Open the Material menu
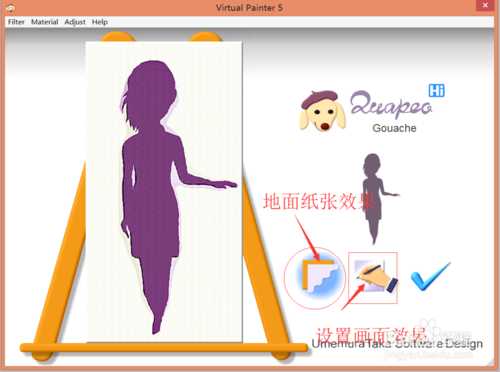This screenshot has height=372, width=500. 45,22
